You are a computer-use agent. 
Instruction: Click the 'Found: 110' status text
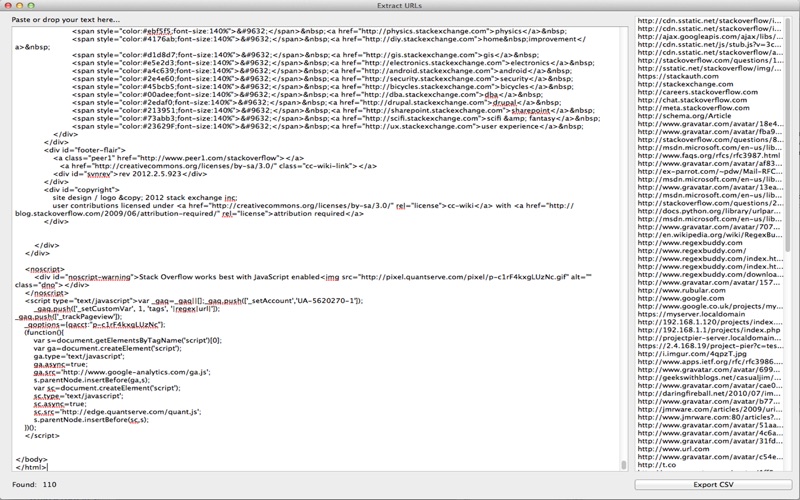pyautogui.click(x=34, y=484)
